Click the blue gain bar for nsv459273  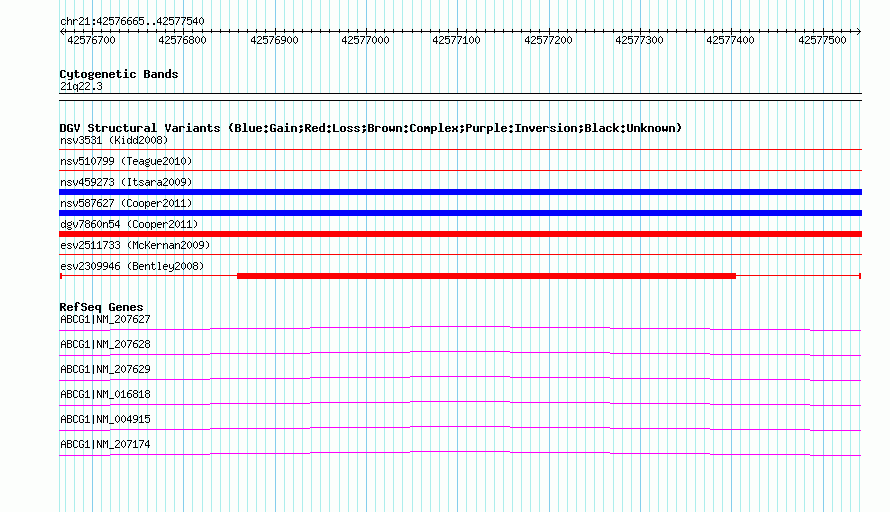tap(460, 192)
